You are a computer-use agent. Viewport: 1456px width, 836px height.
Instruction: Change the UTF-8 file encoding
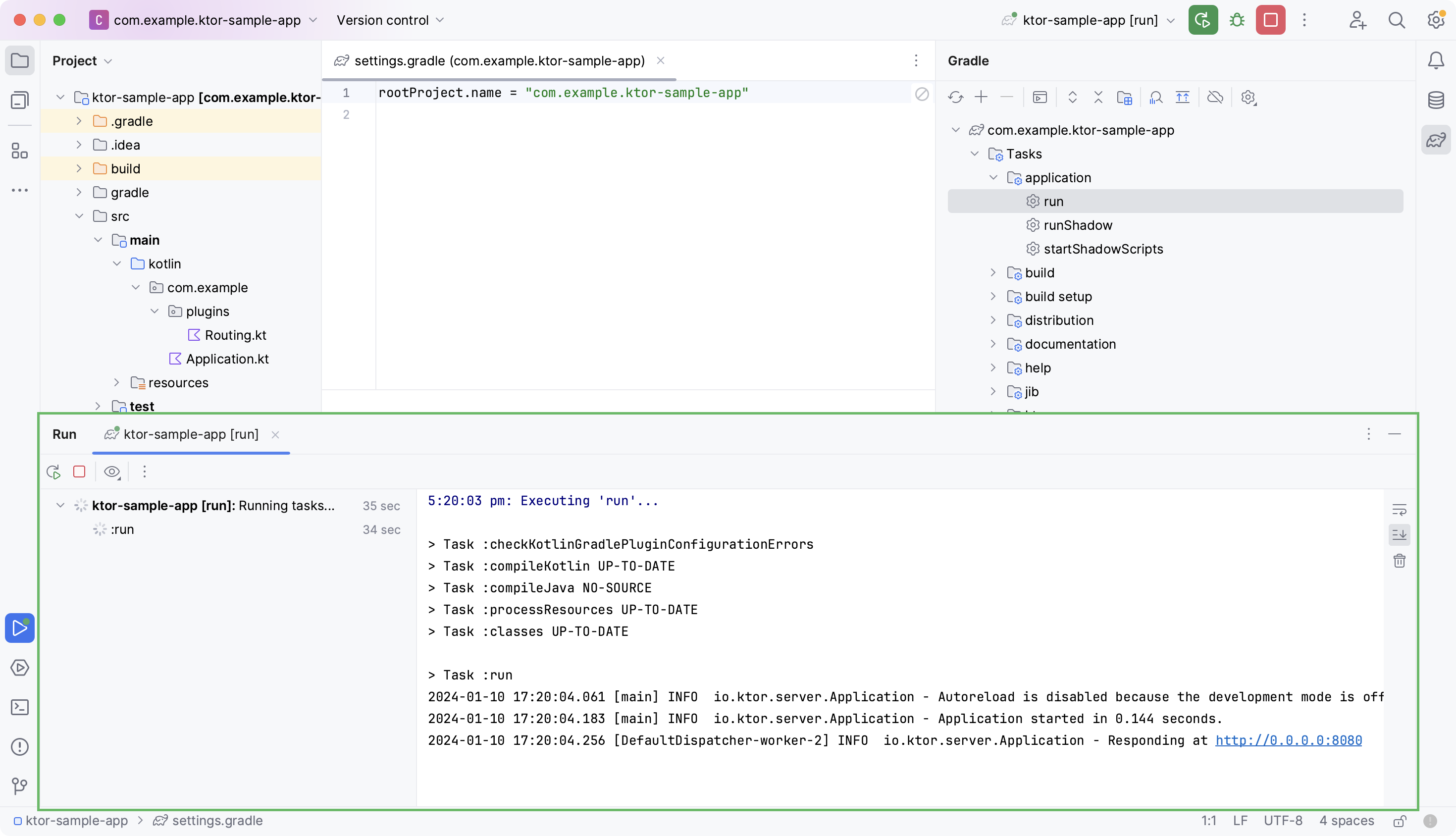1283,821
